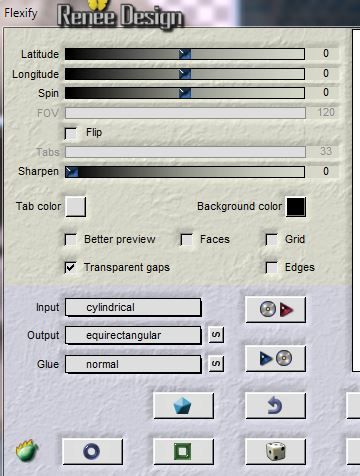Enable the Grid checkbox

271,239
